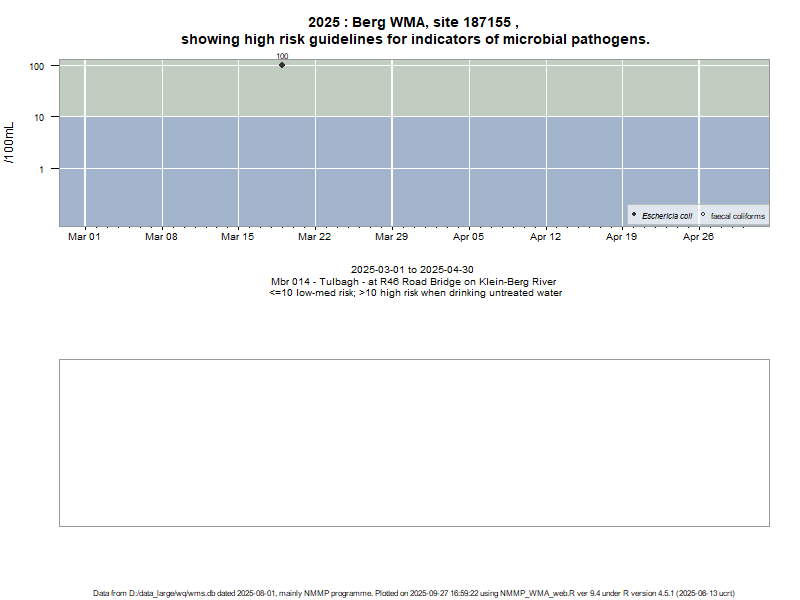
Task: Click the y-axis tick label '10'
Action: [38, 118]
